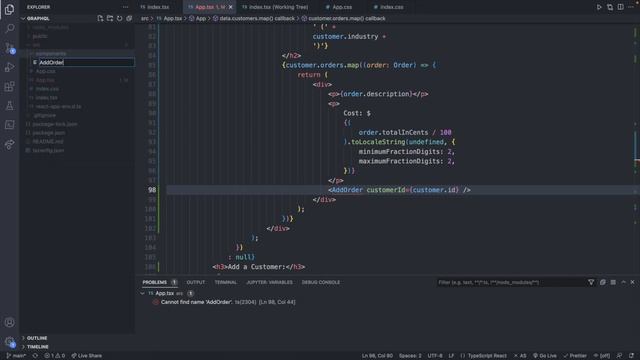Change indentation via Spaces: 2
Image resolution: width=640 pixels, height=360 pixels.
pos(410,356)
